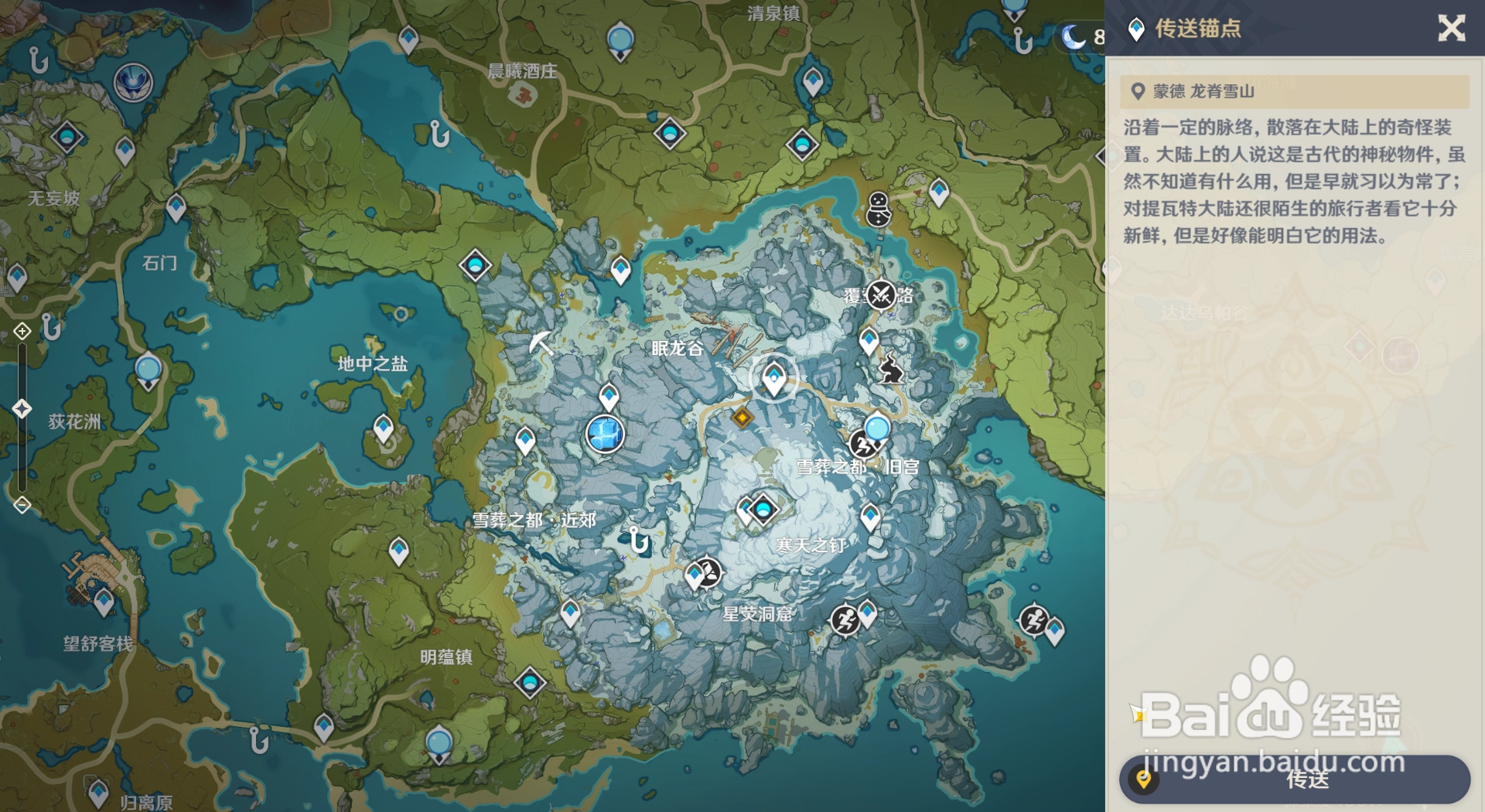Click the 寒天之钉 map label
The image size is (1485, 812).
pos(811,545)
